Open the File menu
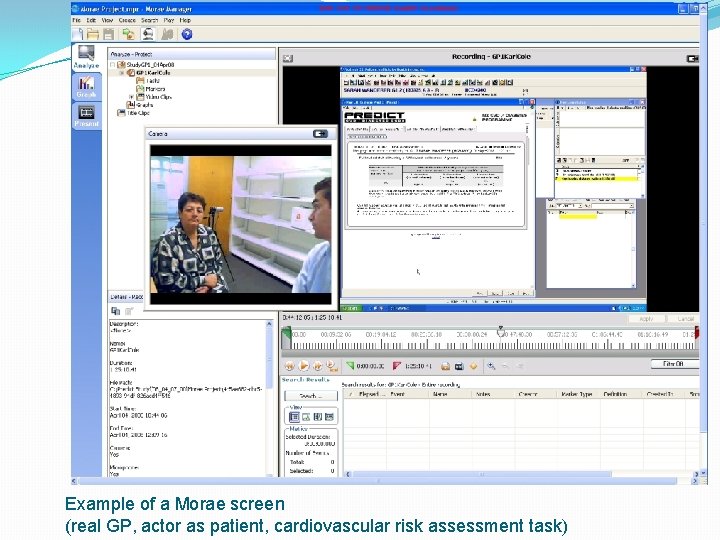This screenshot has height=540, width=720. [x=76, y=20]
